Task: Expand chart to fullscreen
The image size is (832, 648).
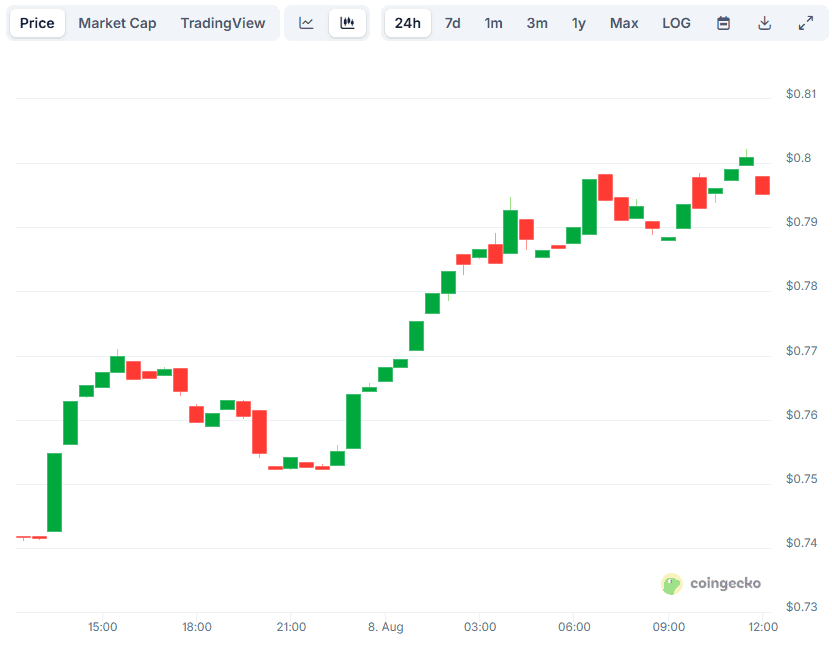Action: 806,23
